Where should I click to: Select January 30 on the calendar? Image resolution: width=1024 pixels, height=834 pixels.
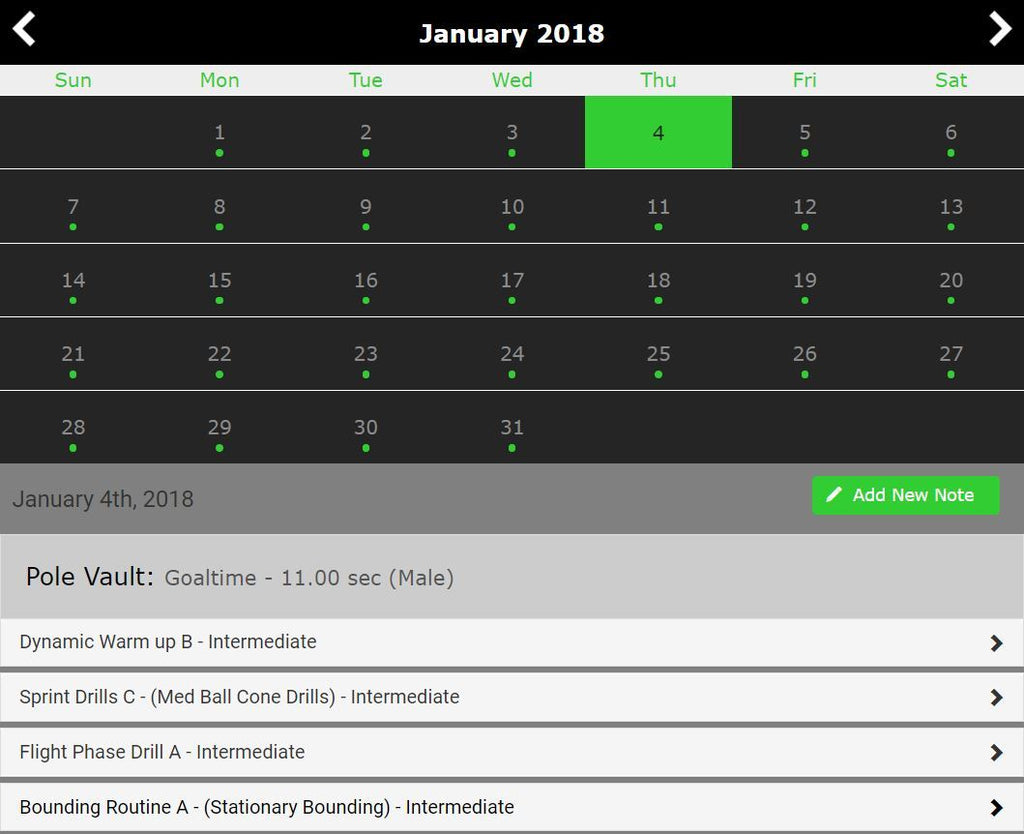tap(366, 428)
